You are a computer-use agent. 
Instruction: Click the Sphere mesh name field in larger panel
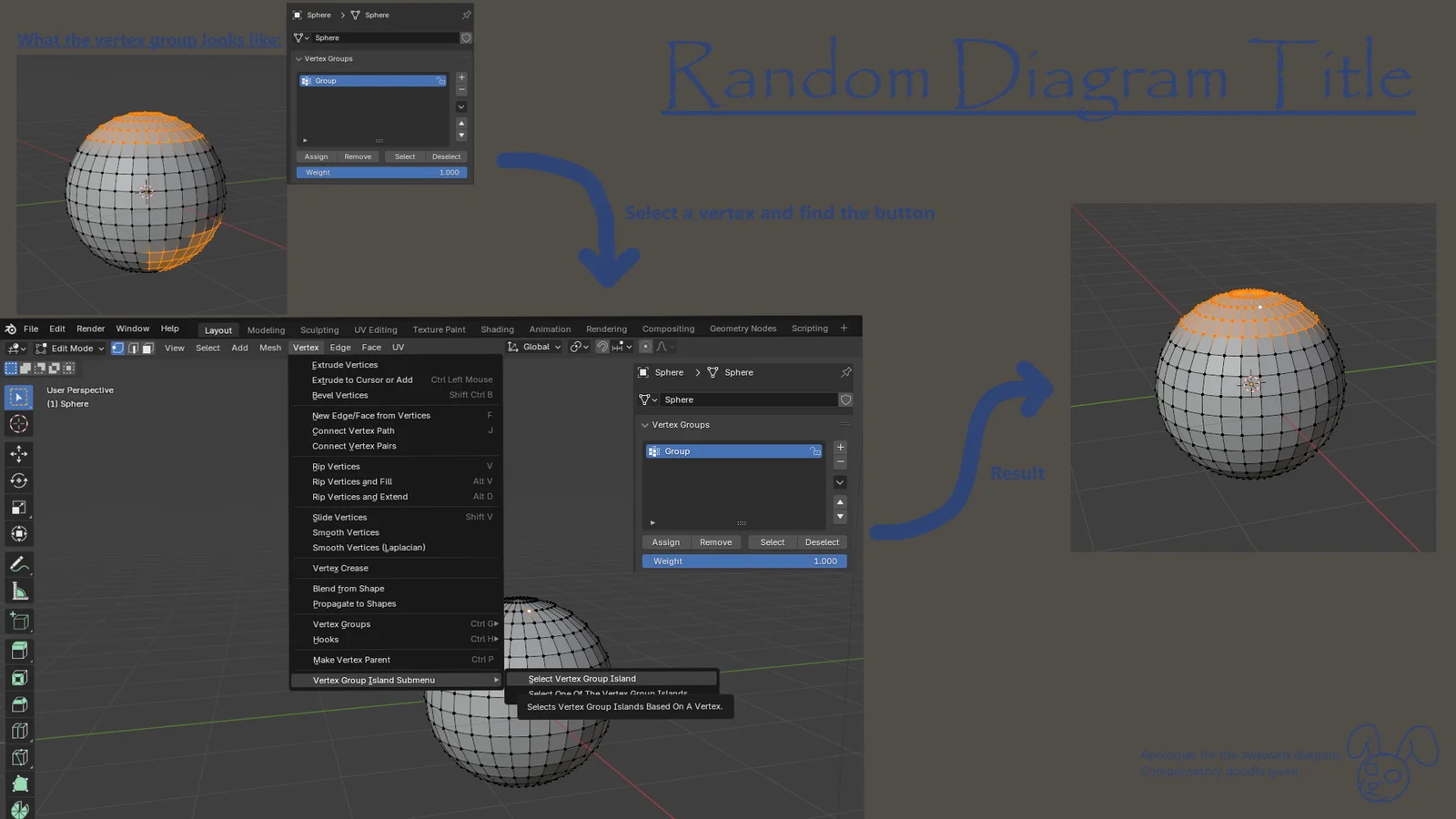point(748,399)
